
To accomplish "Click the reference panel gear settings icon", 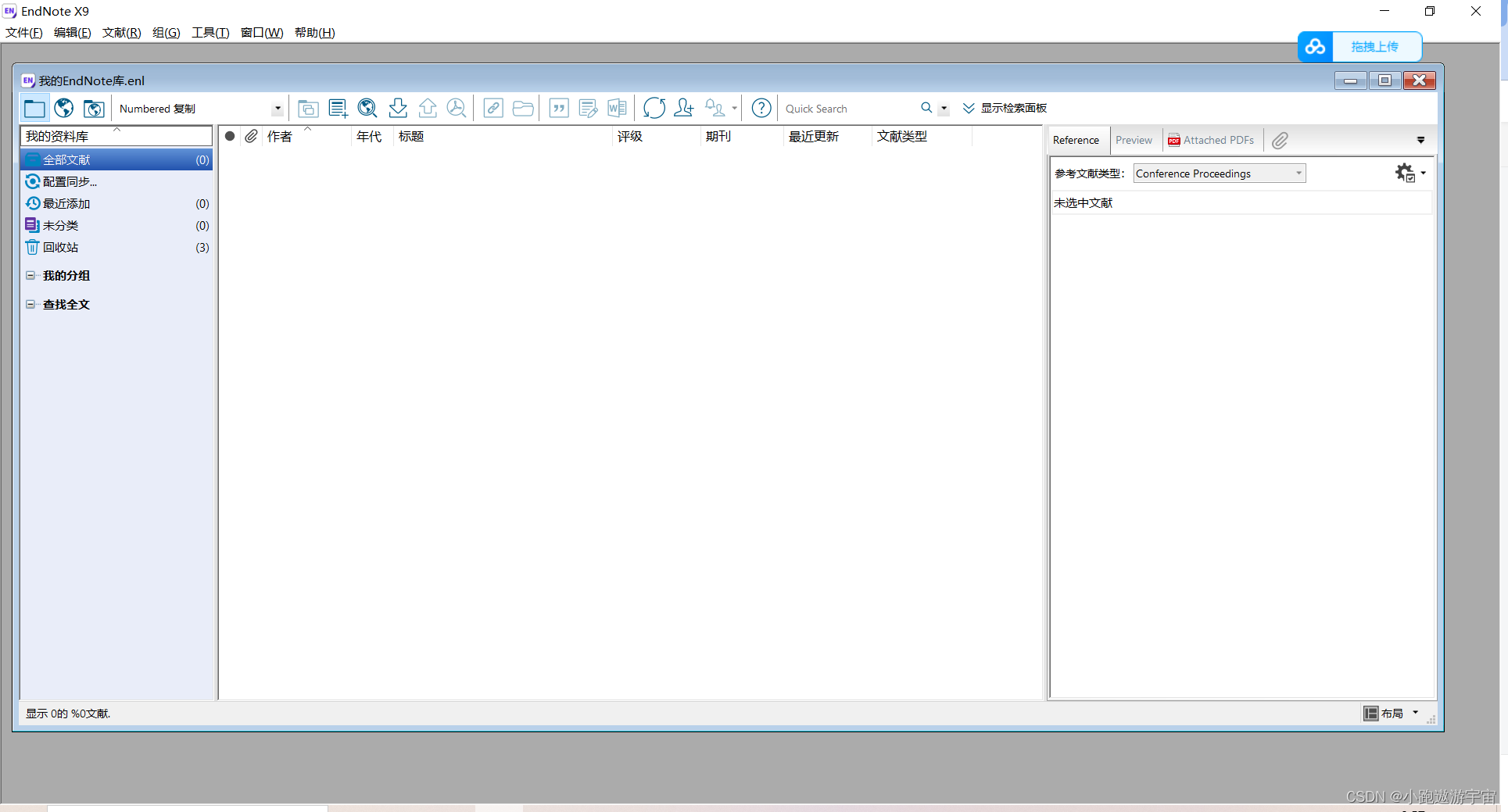I will click(x=1406, y=173).
